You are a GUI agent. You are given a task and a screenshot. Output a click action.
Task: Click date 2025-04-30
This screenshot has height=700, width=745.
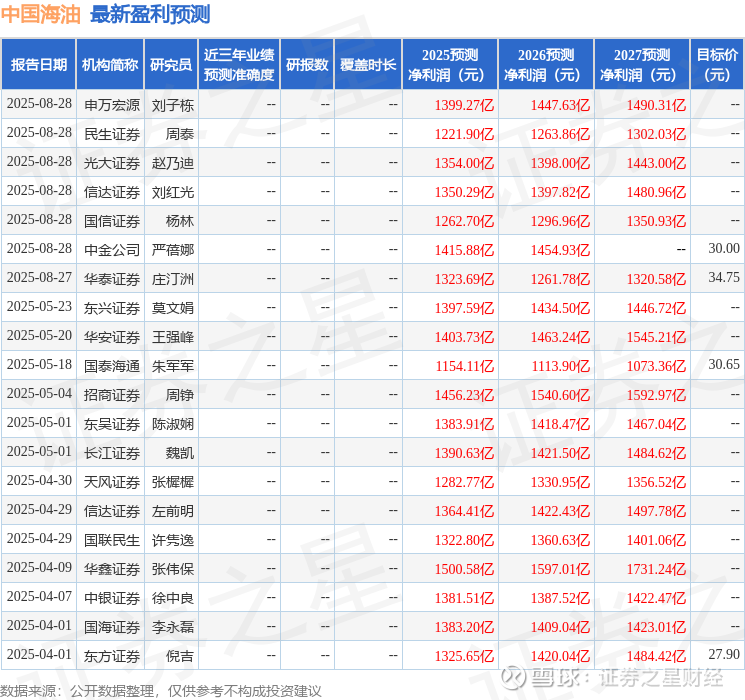pos(39,480)
